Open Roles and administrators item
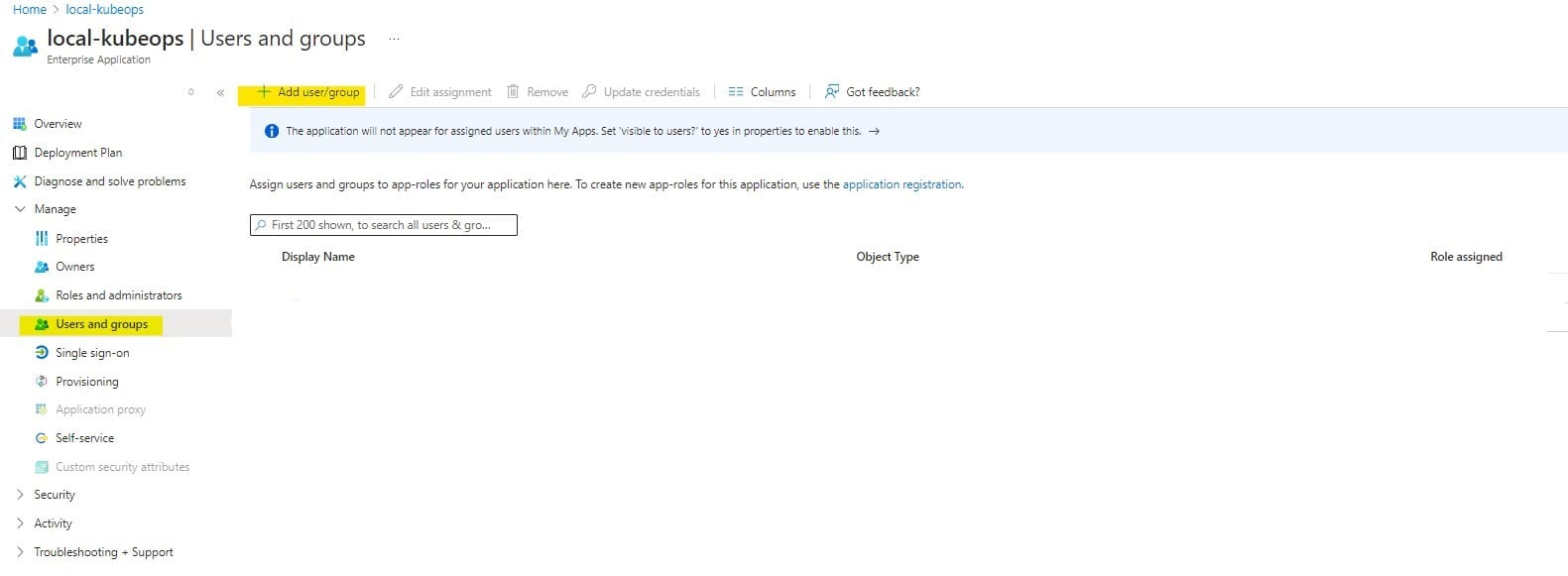The image size is (1568, 576). [x=119, y=295]
